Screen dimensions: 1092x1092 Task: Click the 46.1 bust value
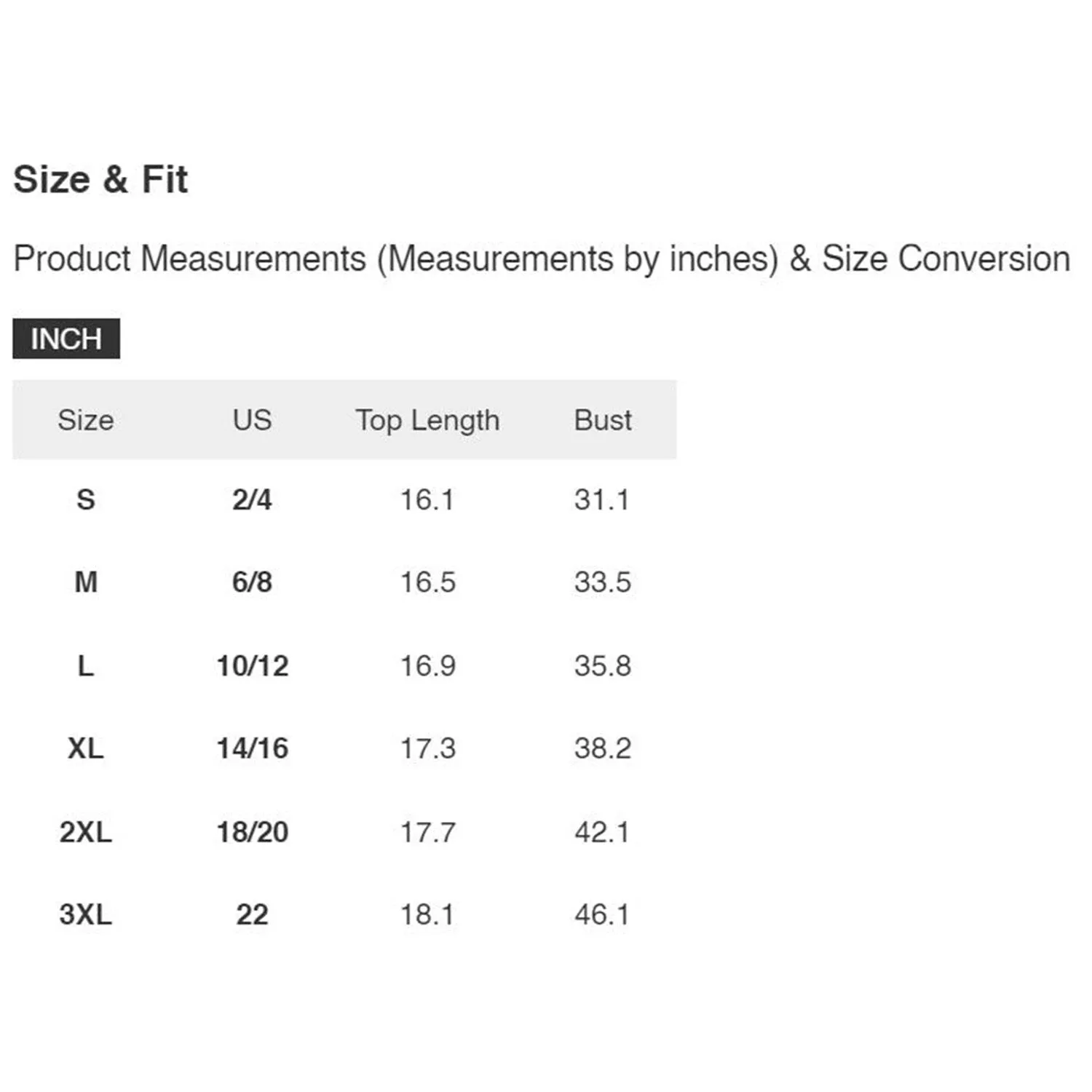[601, 914]
